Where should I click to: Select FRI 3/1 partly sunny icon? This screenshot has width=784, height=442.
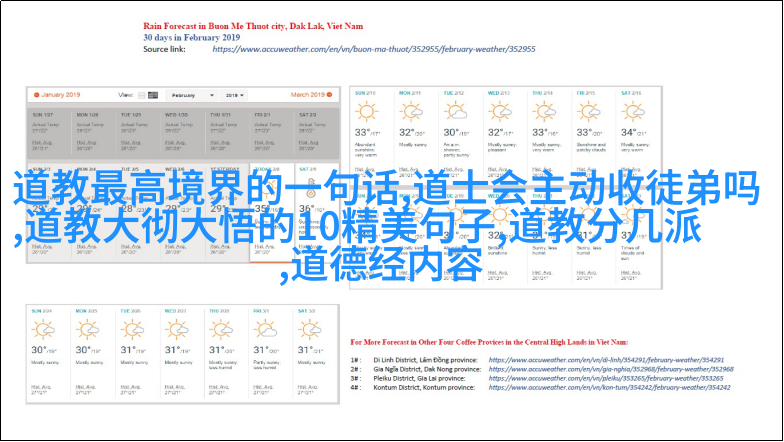click(x=266, y=330)
